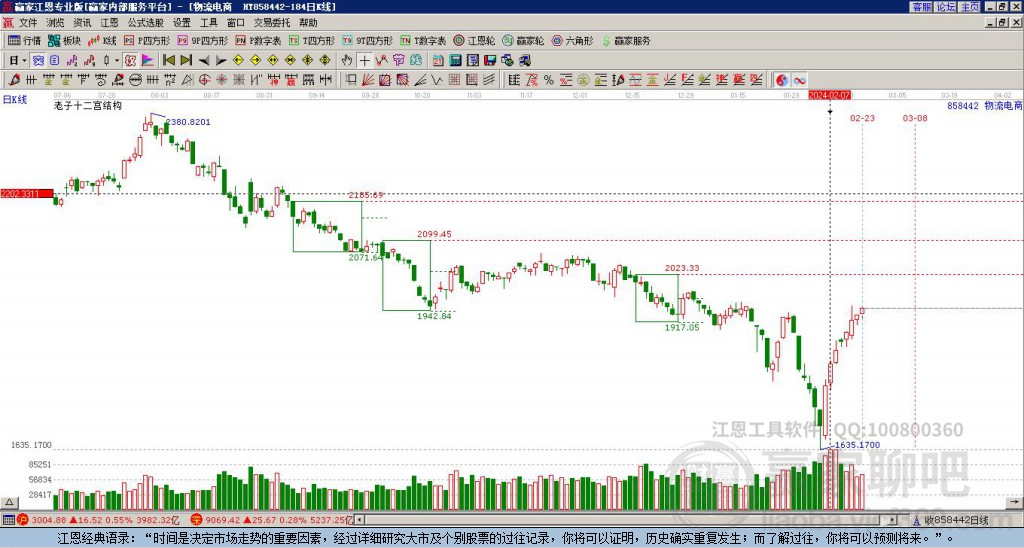Screen dimensions: 1024x548
Task: Open the 交易委托 menu
Action: coord(272,23)
